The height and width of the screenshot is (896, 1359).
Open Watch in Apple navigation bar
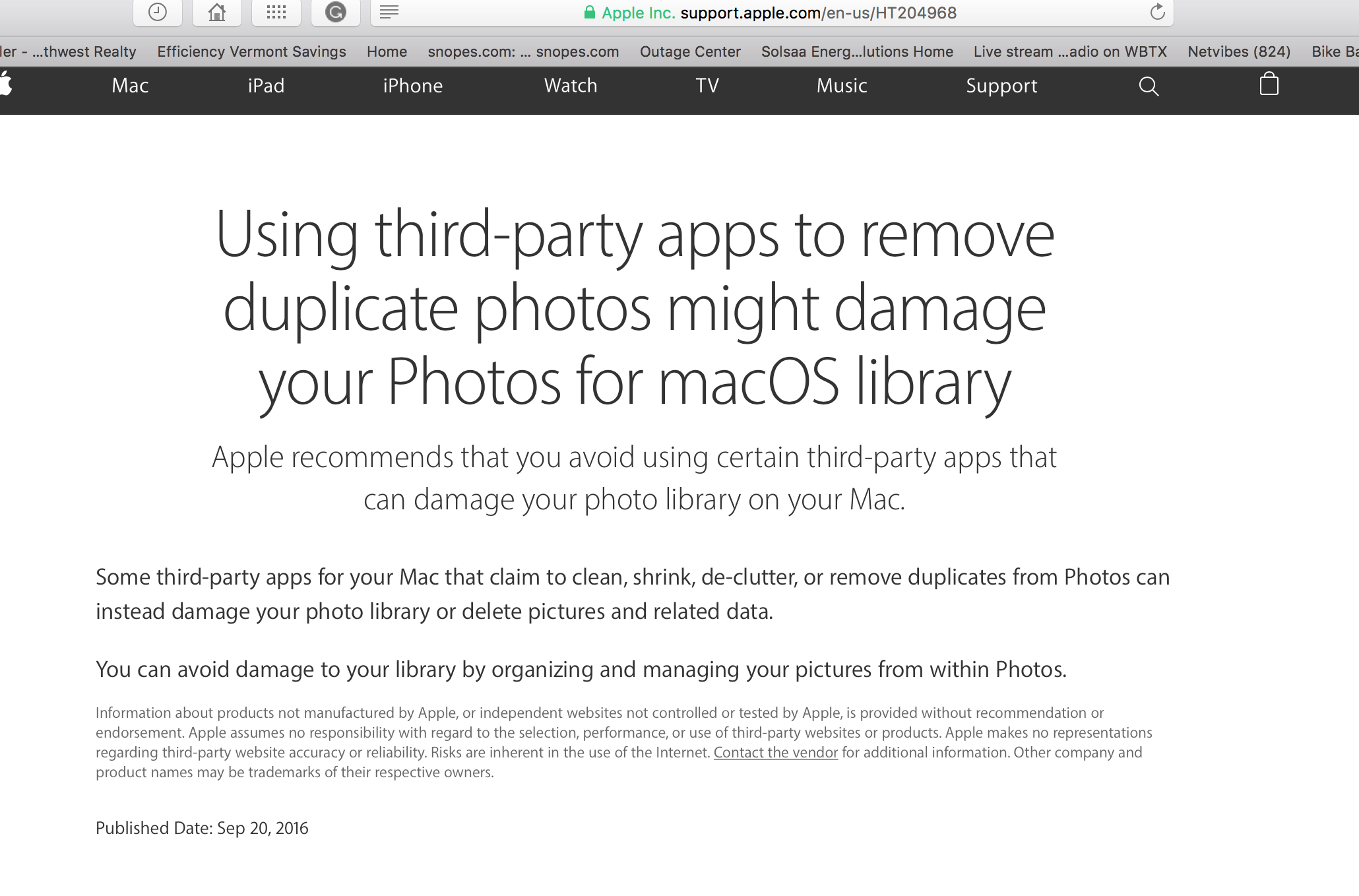point(570,86)
